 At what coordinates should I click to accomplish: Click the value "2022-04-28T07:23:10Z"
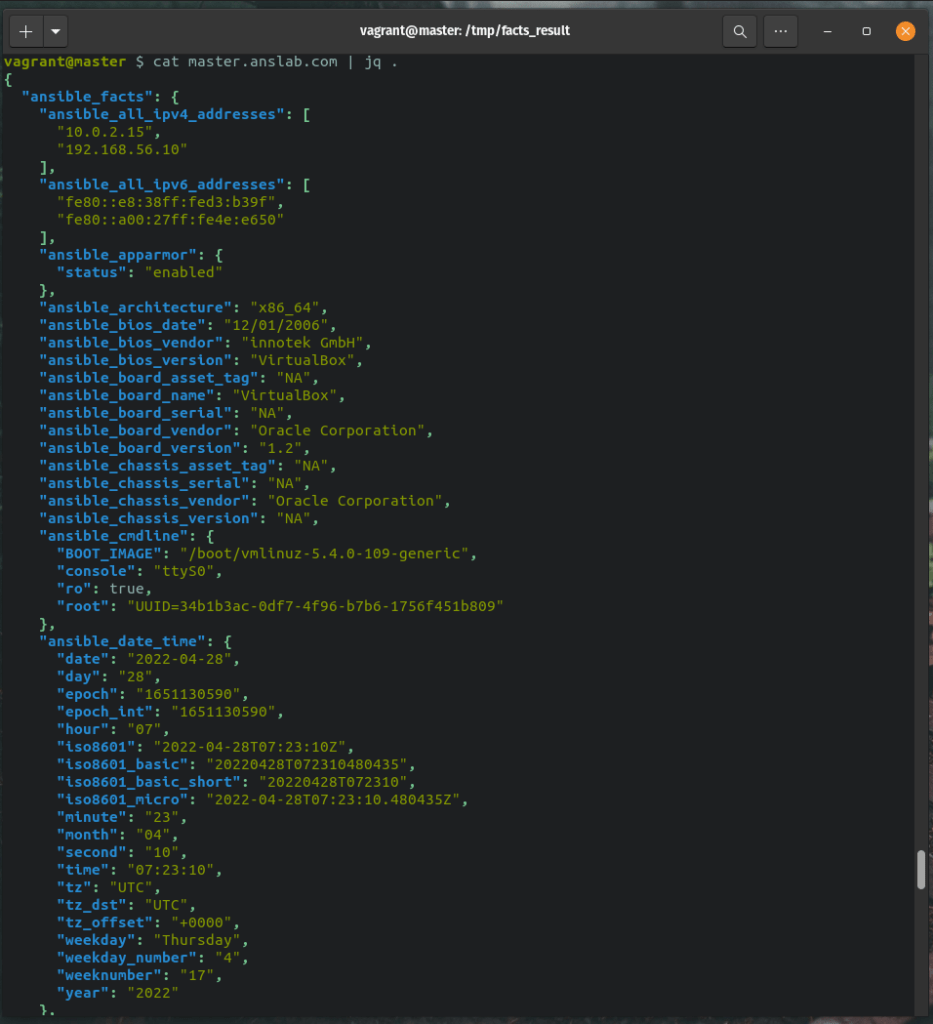tap(249, 748)
